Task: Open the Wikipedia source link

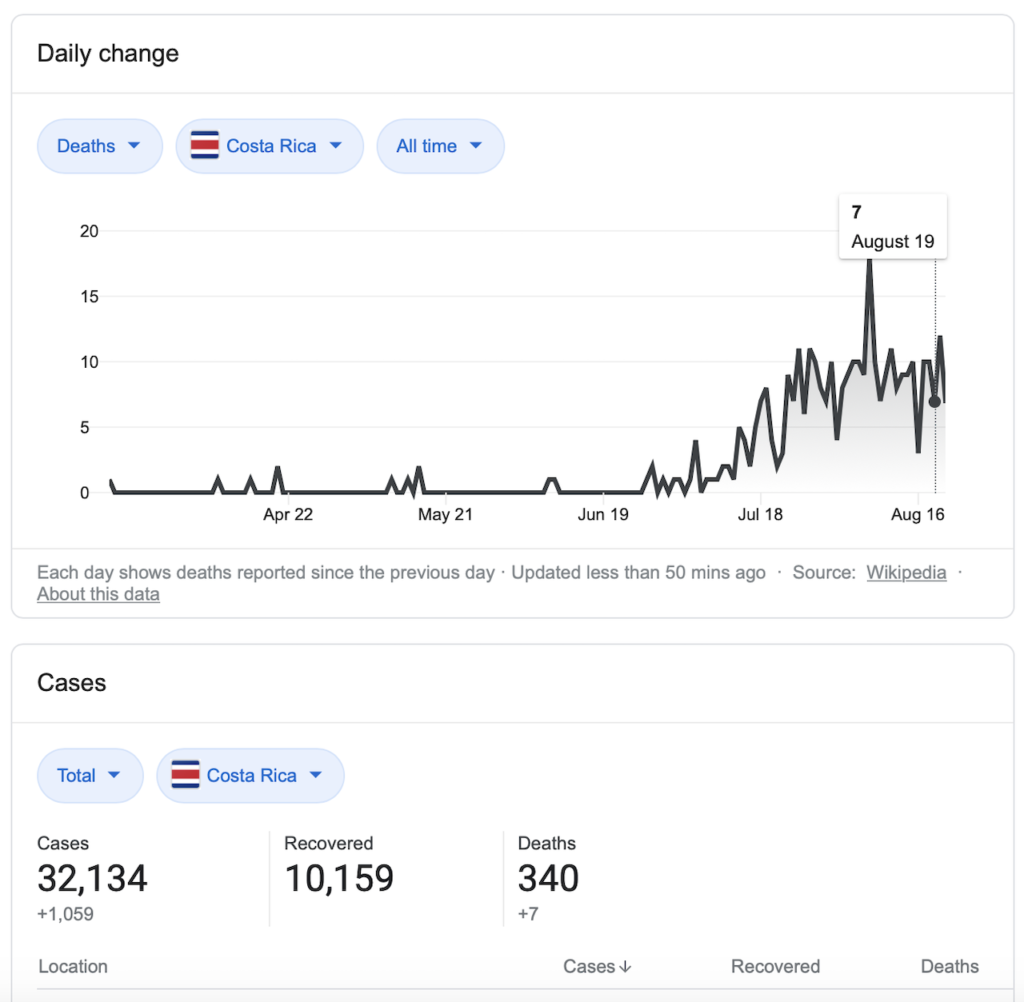Action: (906, 573)
